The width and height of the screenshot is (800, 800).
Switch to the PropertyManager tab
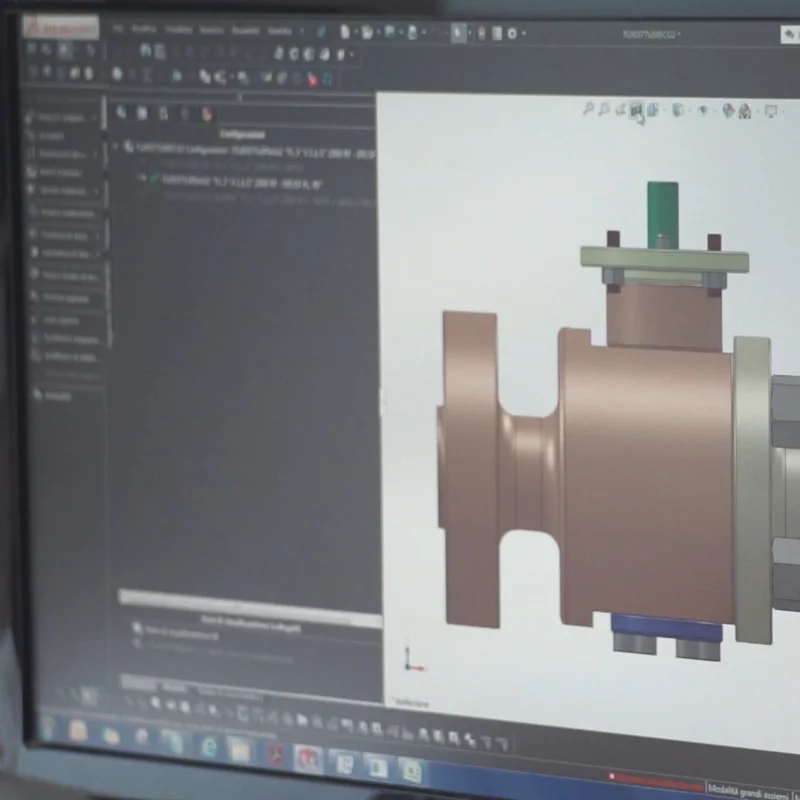tap(142, 112)
